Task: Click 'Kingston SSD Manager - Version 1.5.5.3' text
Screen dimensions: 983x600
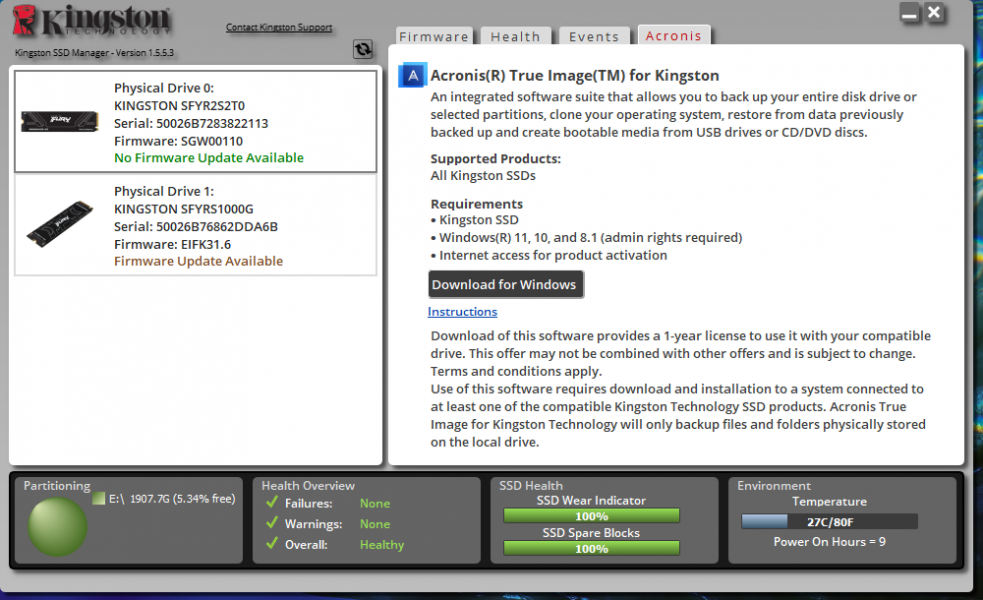Action: [x=94, y=53]
